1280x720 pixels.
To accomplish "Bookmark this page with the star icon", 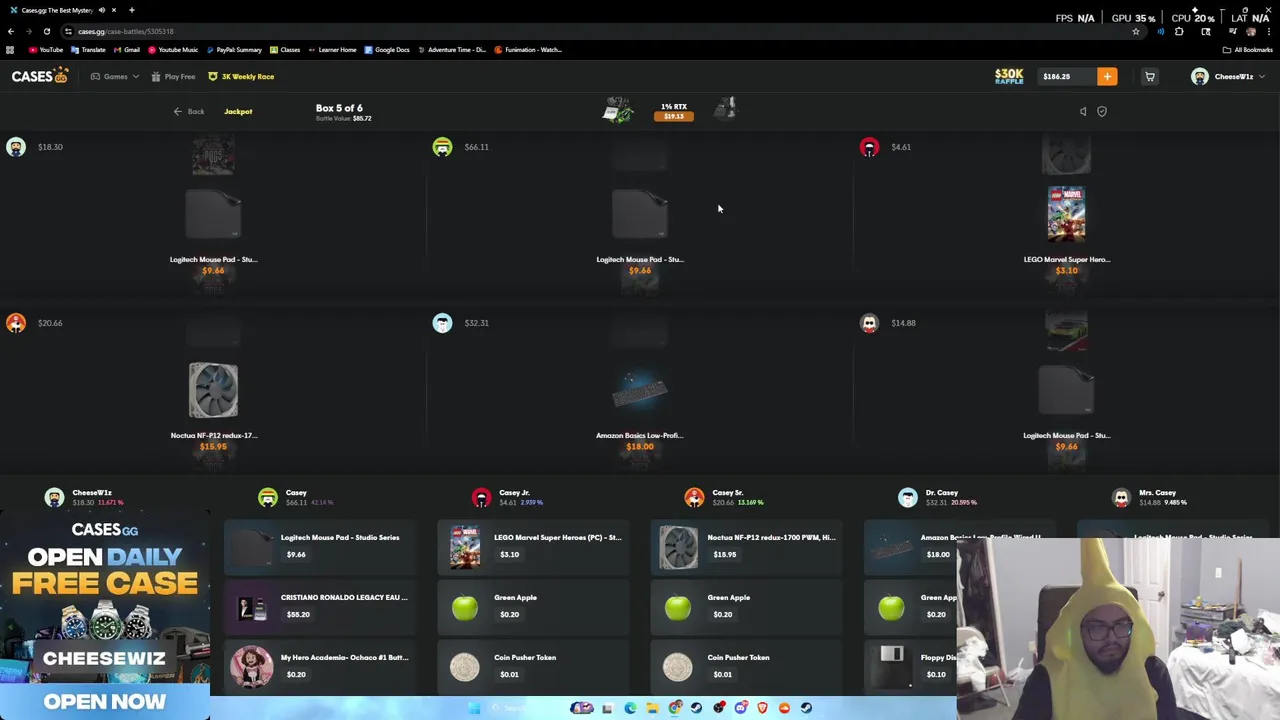I will pyautogui.click(x=1135, y=31).
